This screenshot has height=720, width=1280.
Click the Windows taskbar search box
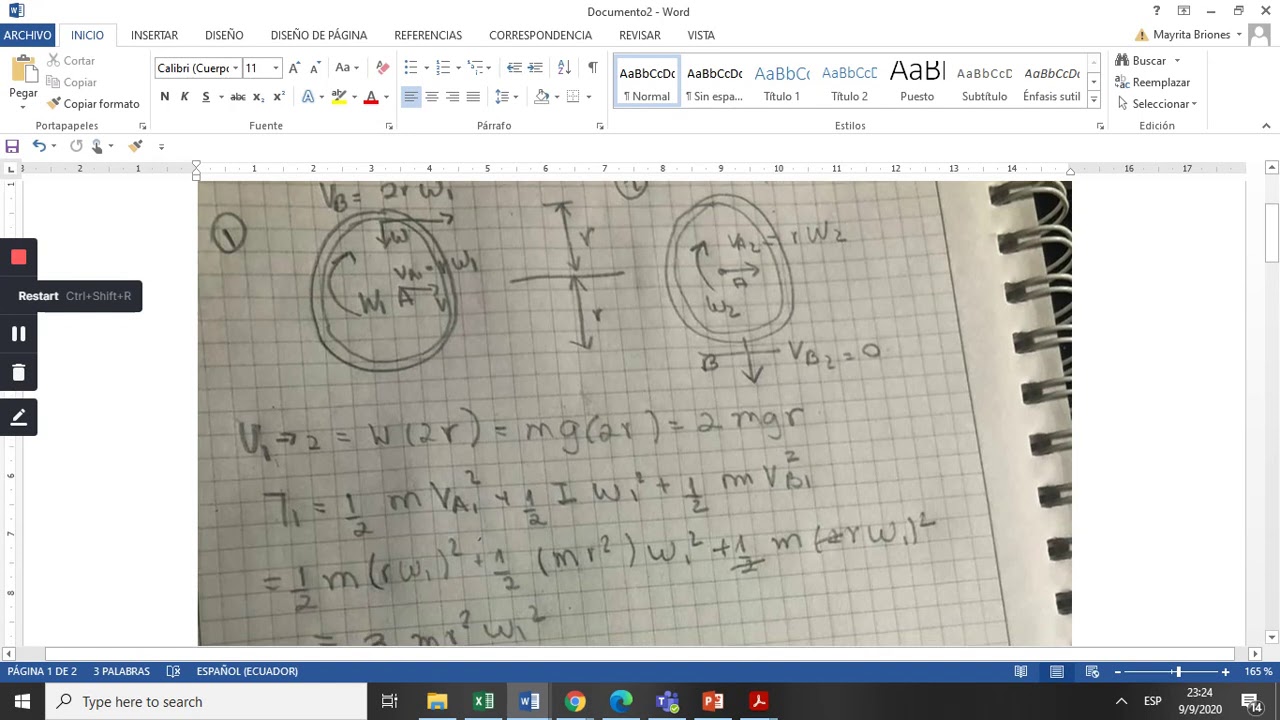pos(207,702)
